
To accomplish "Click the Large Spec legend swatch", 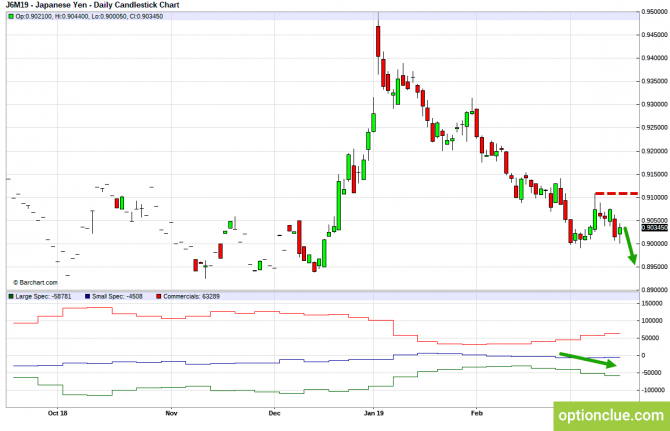I will pyautogui.click(x=11, y=296).
